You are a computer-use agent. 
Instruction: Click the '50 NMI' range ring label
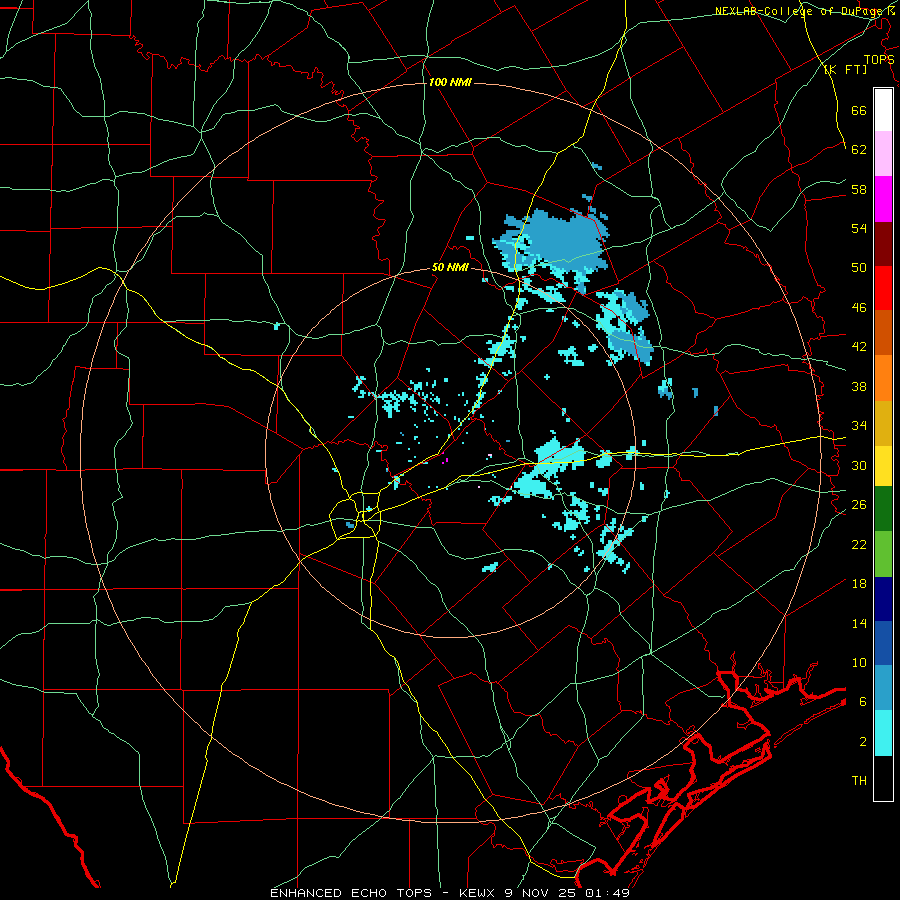tap(450, 267)
